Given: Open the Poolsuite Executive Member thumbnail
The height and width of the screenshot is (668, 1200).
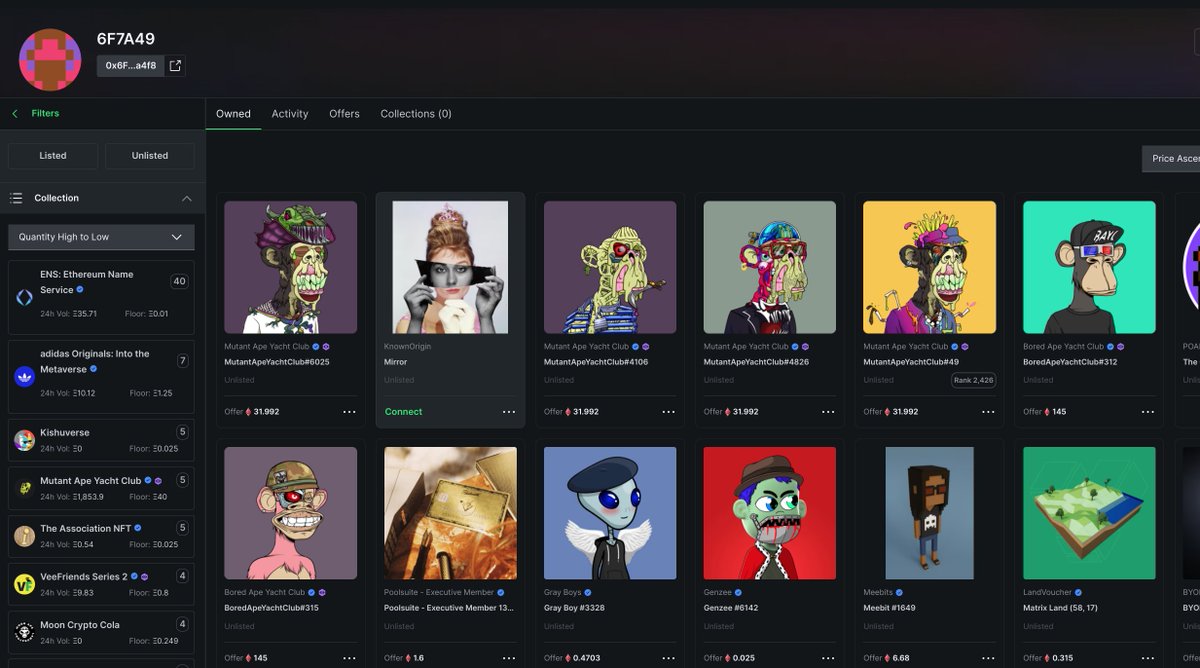Looking at the screenshot, I should pyautogui.click(x=450, y=513).
